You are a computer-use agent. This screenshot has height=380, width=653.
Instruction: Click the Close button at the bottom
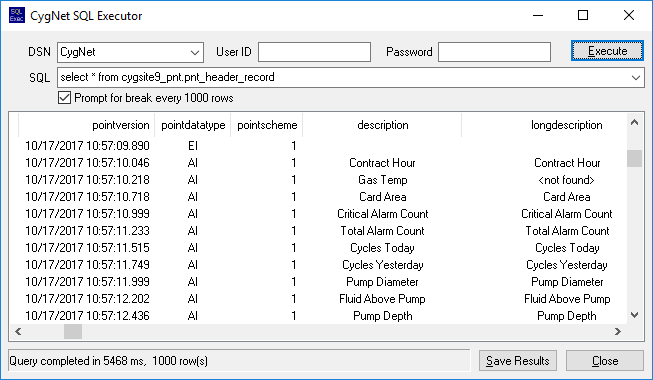click(605, 361)
